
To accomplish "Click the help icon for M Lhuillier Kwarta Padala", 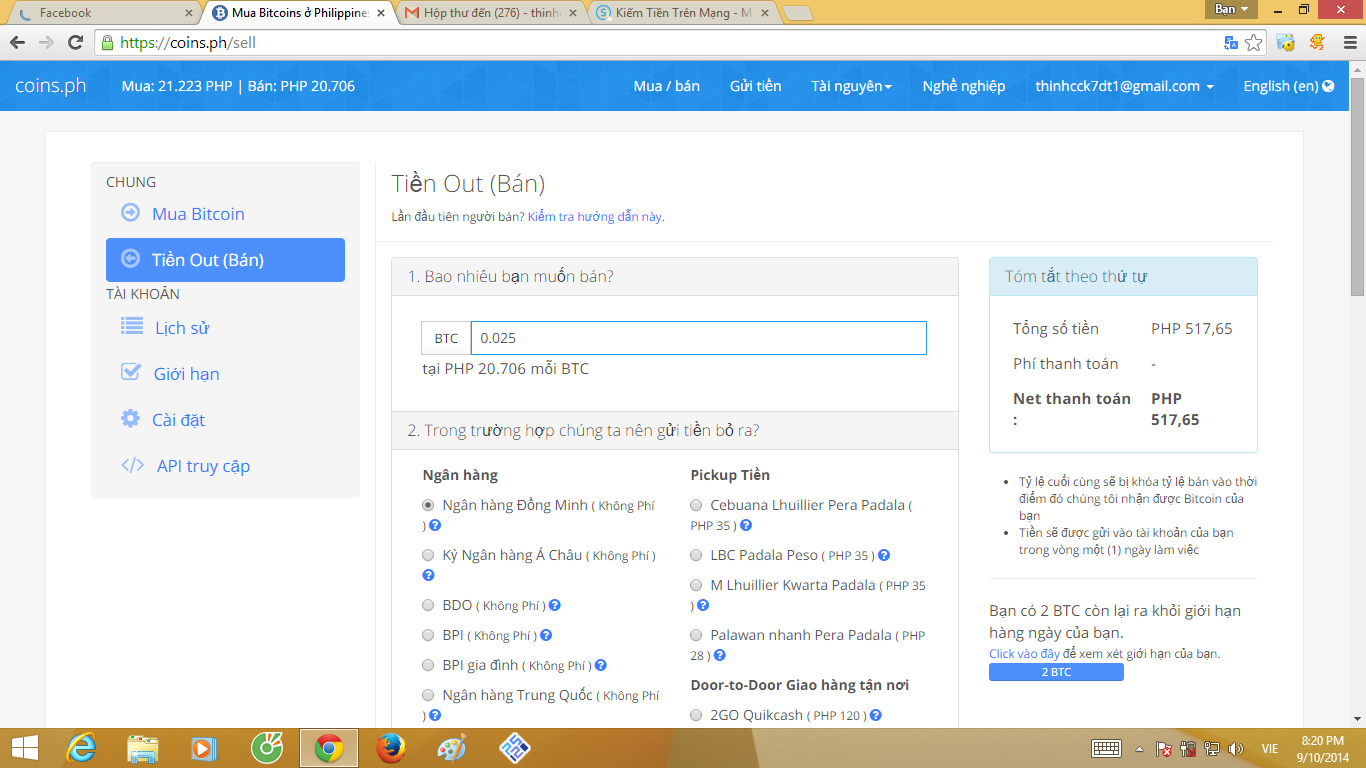I will [703, 605].
